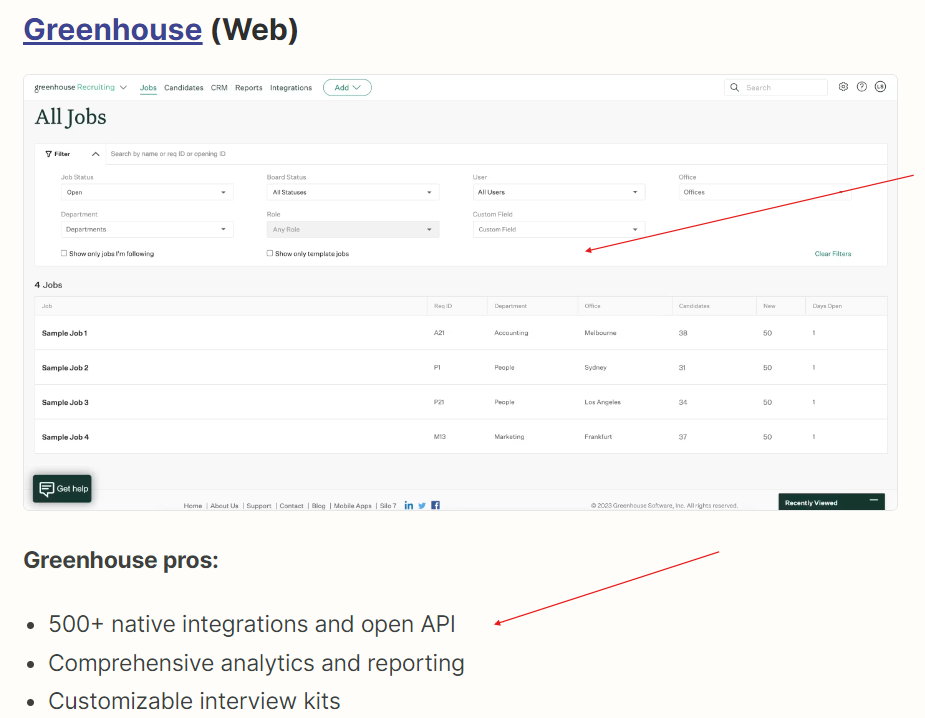Open Sample Job 3
The height and width of the screenshot is (718, 925).
coord(65,402)
